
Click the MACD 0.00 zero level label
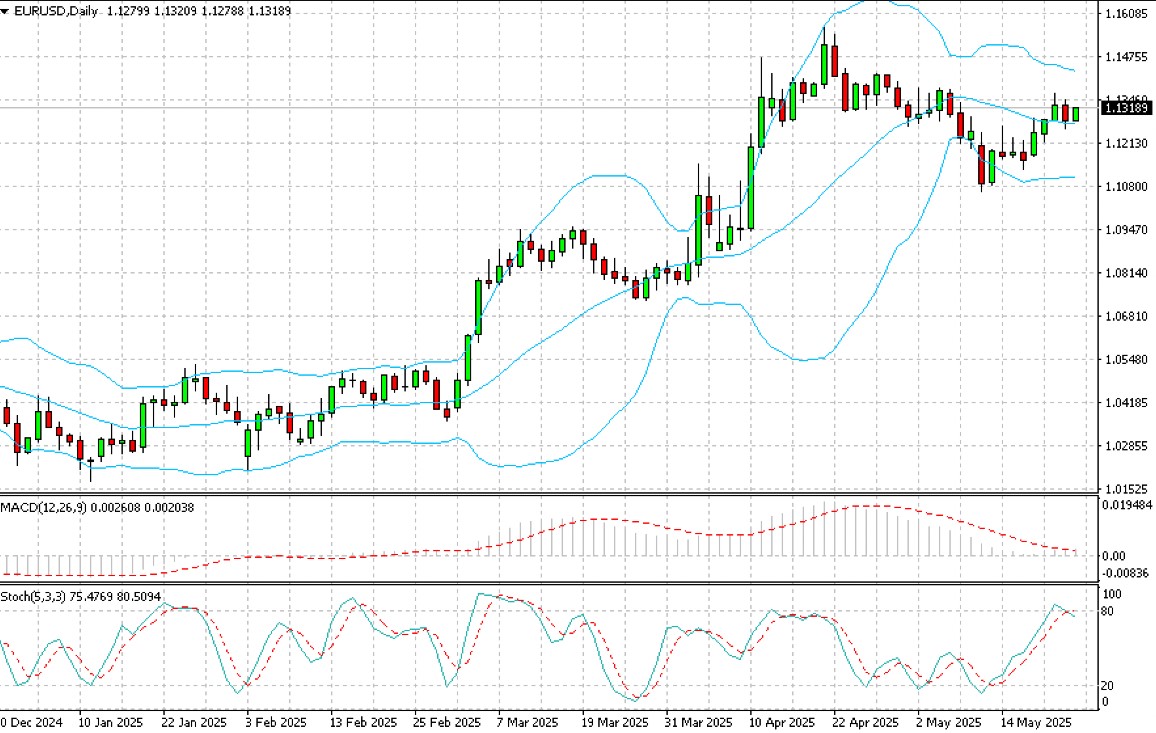click(1111, 556)
